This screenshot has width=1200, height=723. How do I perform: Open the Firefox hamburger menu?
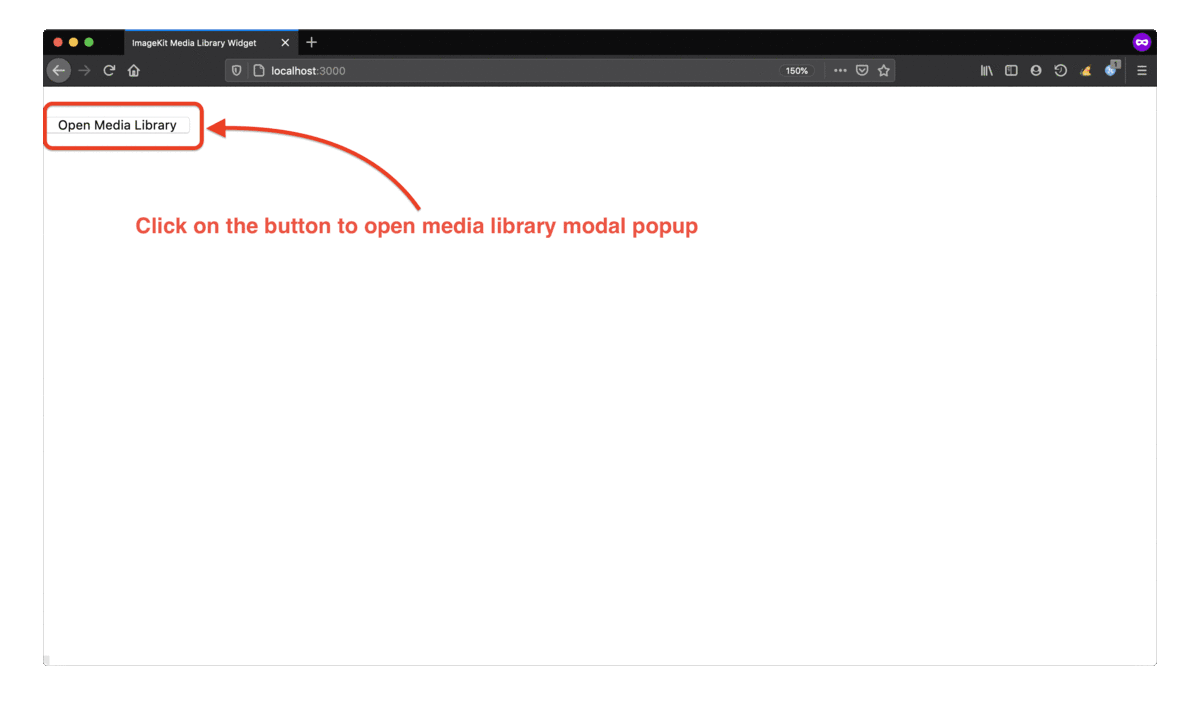pyautogui.click(x=1142, y=71)
